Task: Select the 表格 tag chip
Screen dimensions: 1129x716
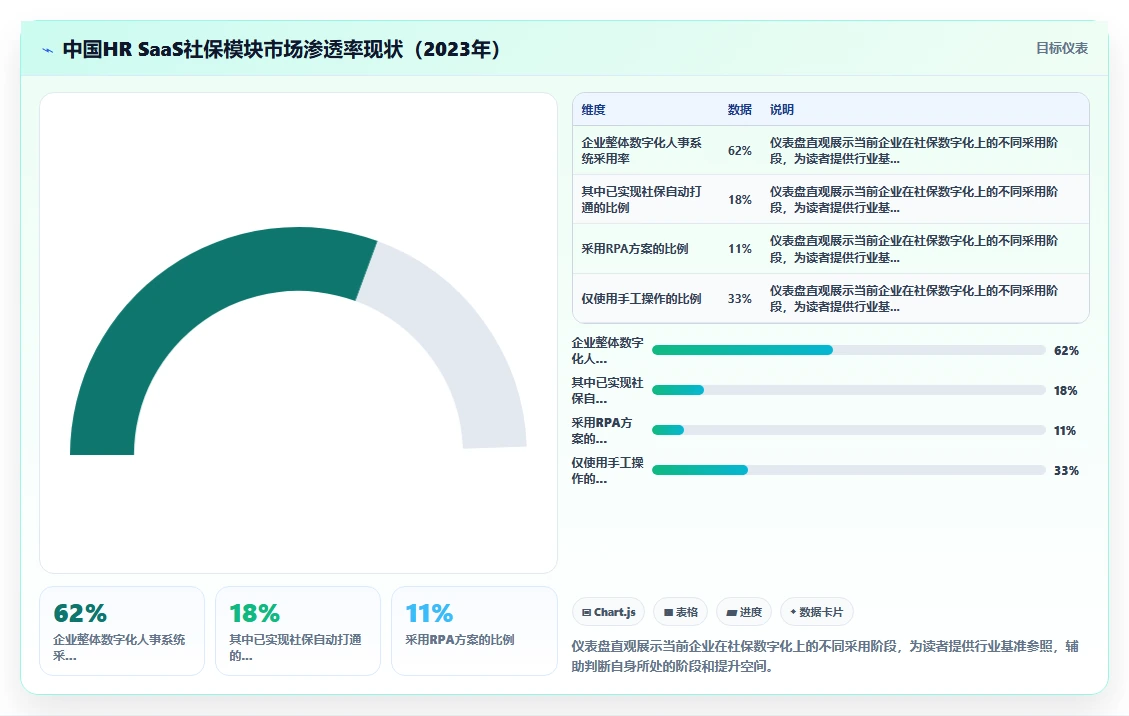Action: point(680,612)
